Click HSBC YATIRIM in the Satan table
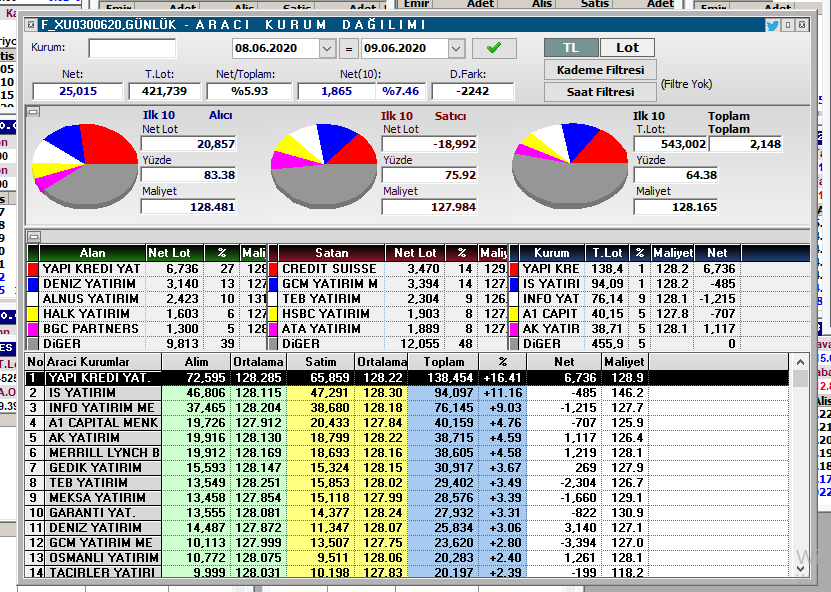The width and height of the screenshot is (831, 592). click(x=326, y=313)
